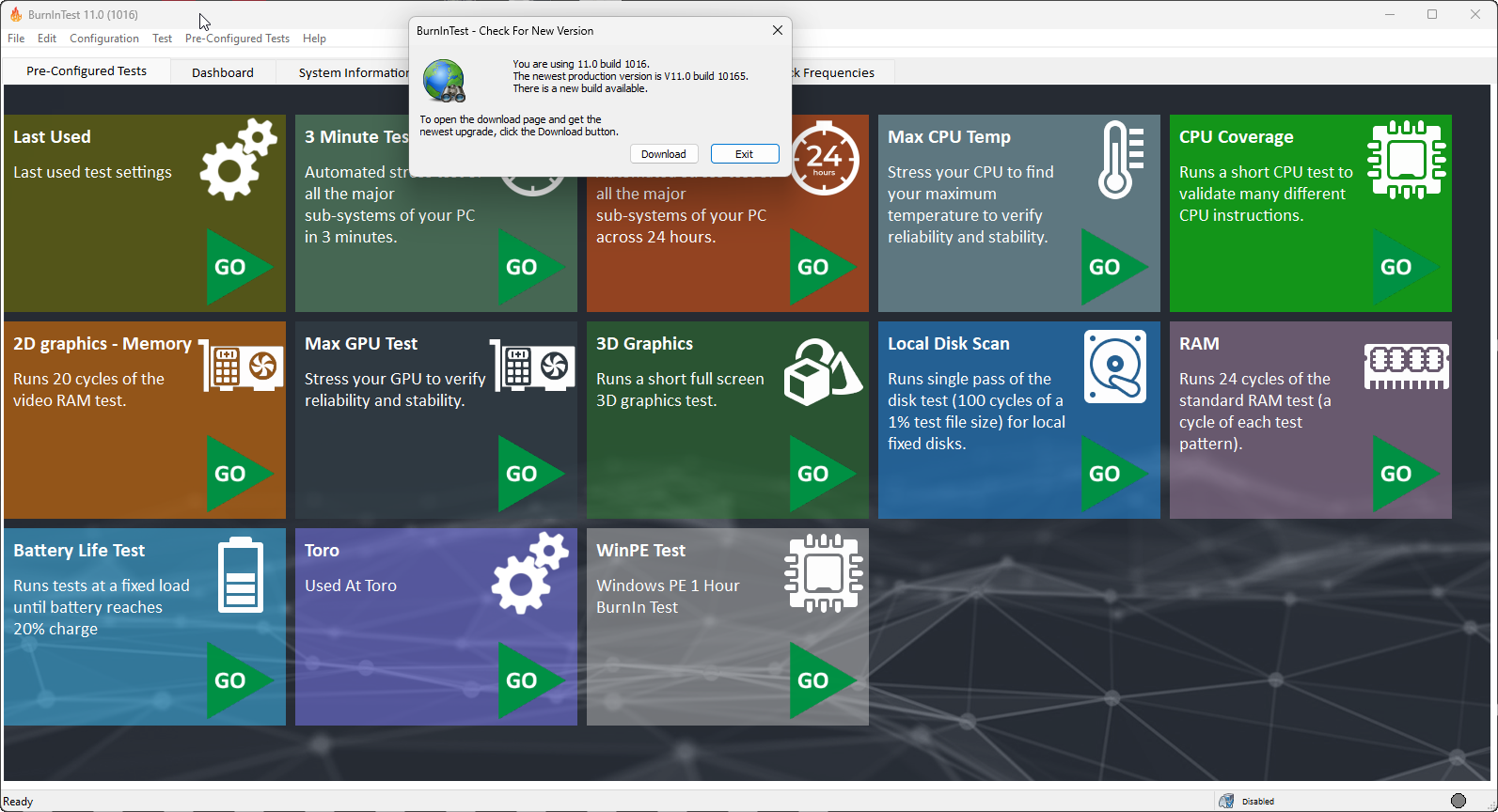Screen dimensions: 1498x812
Task: Switch to the System Information tab
Action: tap(344, 72)
